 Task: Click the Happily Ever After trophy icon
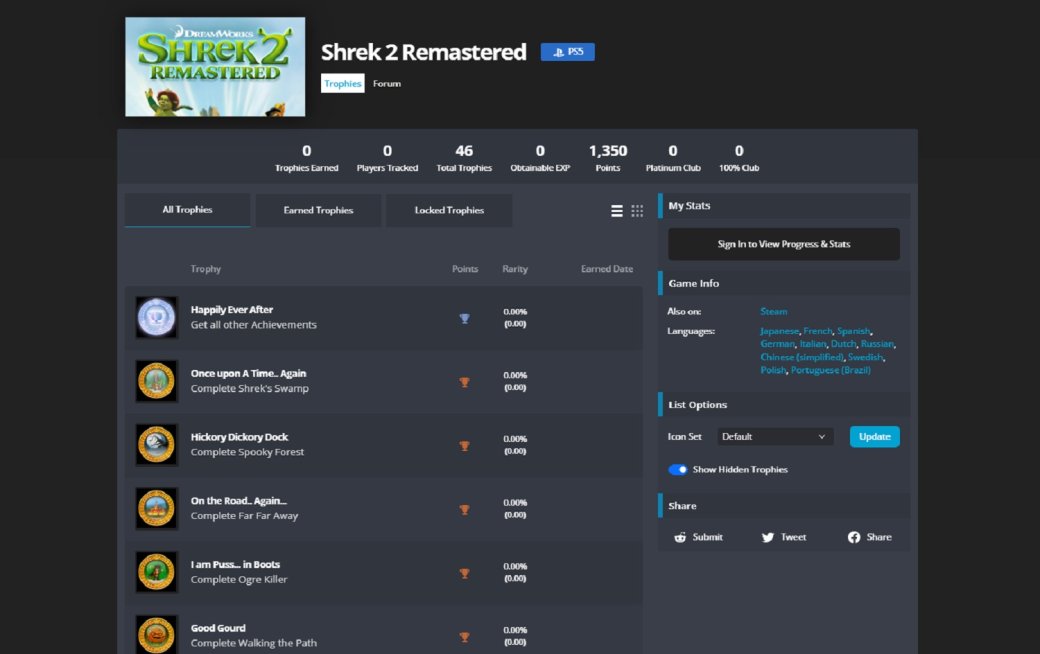(x=157, y=318)
